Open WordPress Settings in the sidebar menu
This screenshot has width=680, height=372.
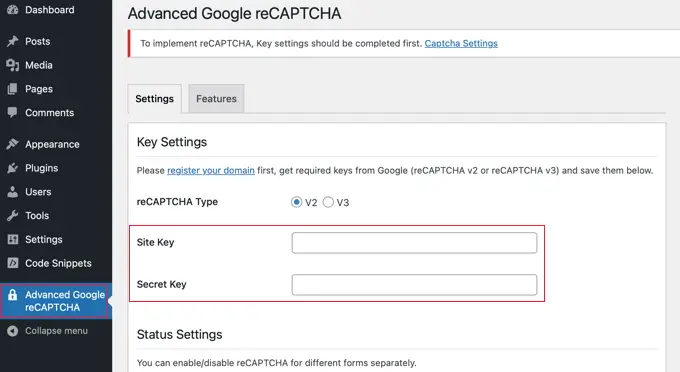click(x=43, y=239)
